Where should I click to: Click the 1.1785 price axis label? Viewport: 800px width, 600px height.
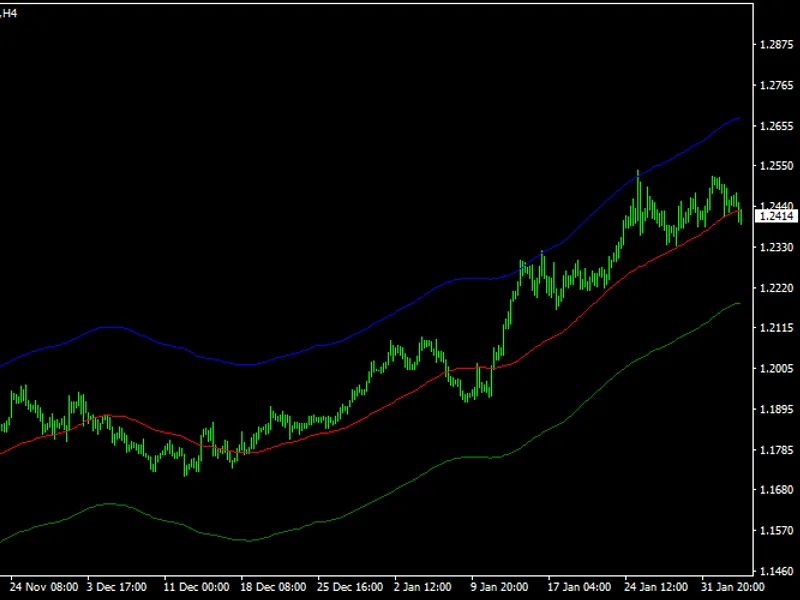coord(777,450)
